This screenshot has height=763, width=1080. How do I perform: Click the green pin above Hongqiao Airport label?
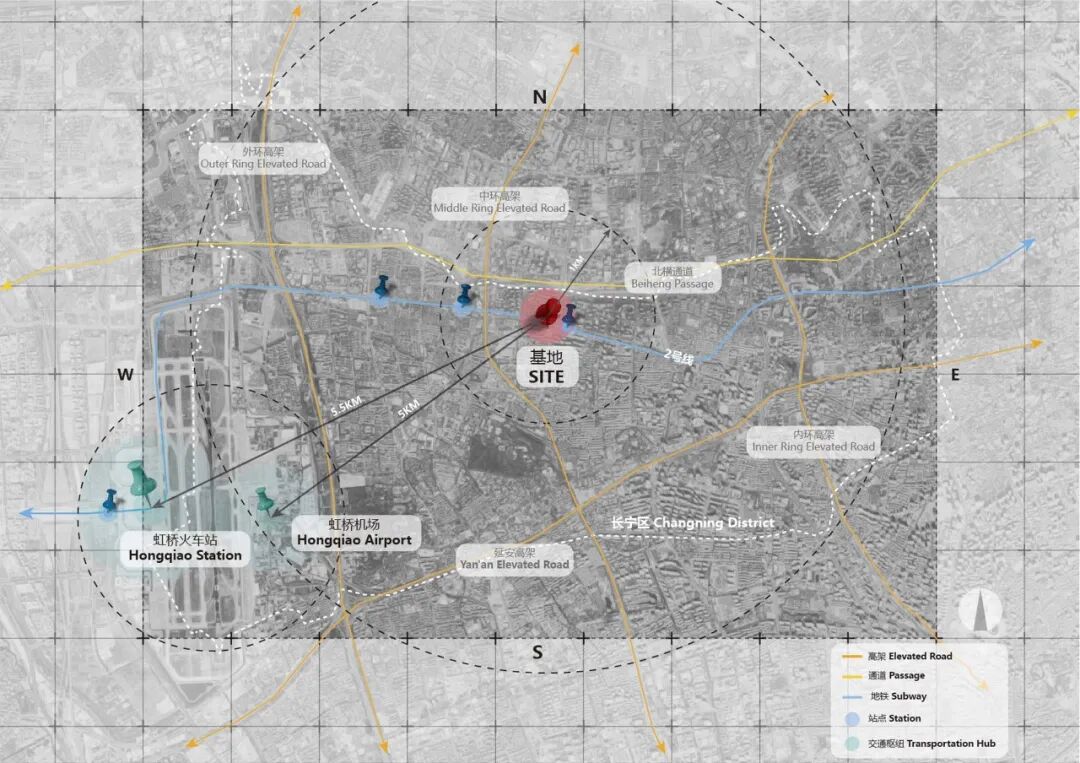(x=265, y=502)
